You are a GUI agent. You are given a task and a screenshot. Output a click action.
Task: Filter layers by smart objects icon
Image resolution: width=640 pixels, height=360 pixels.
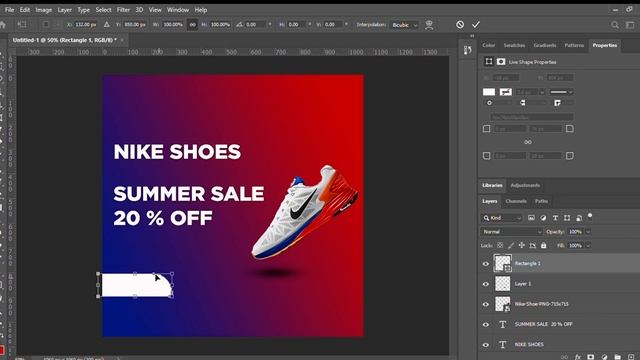[x=579, y=218]
